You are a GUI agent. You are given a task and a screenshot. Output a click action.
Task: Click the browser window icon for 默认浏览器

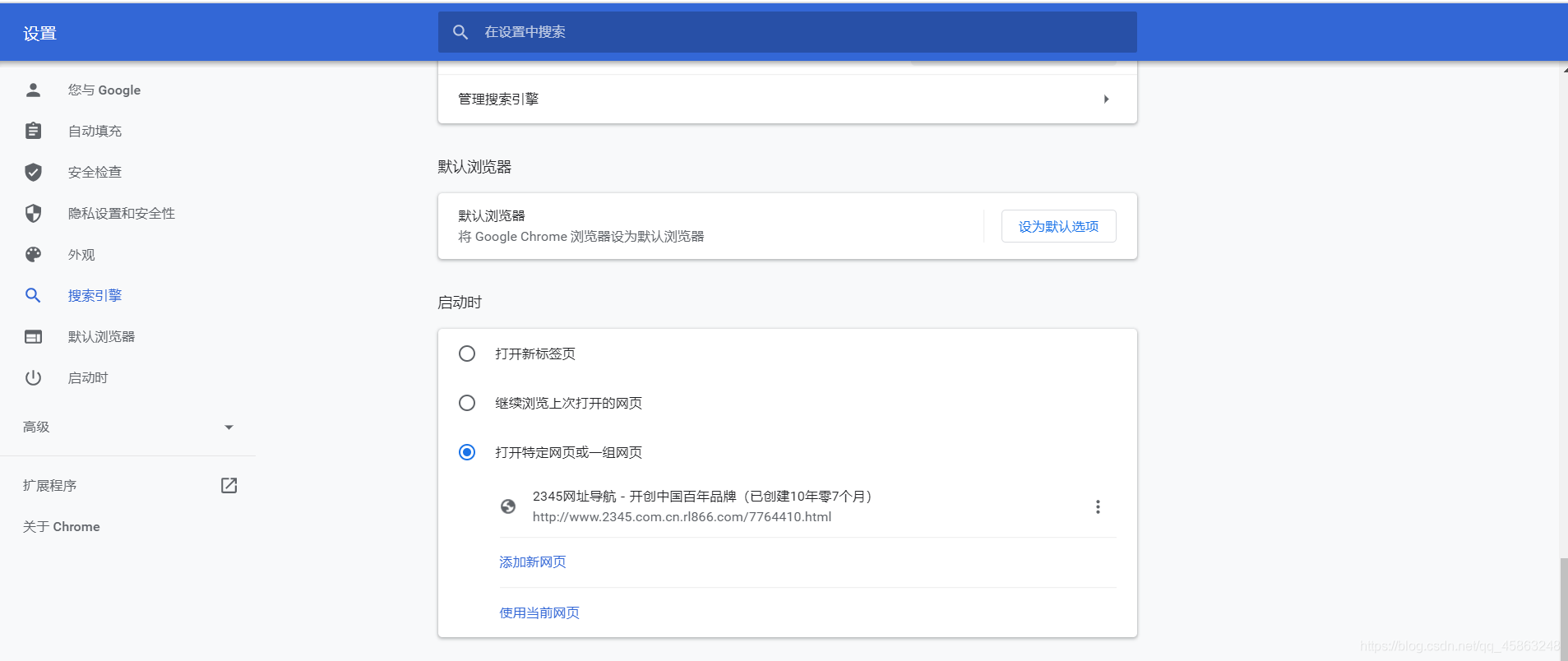click(x=33, y=336)
